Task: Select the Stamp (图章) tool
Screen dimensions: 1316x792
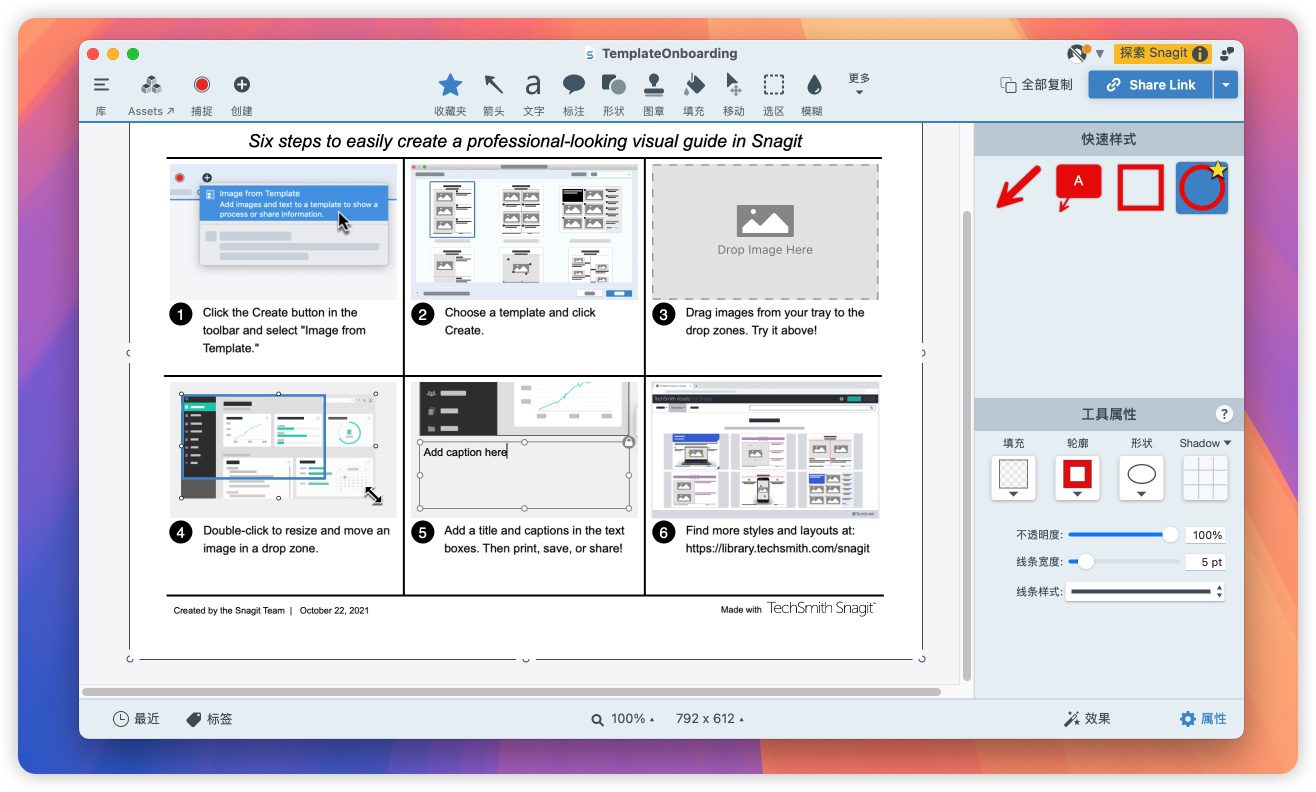Action: [654, 94]
